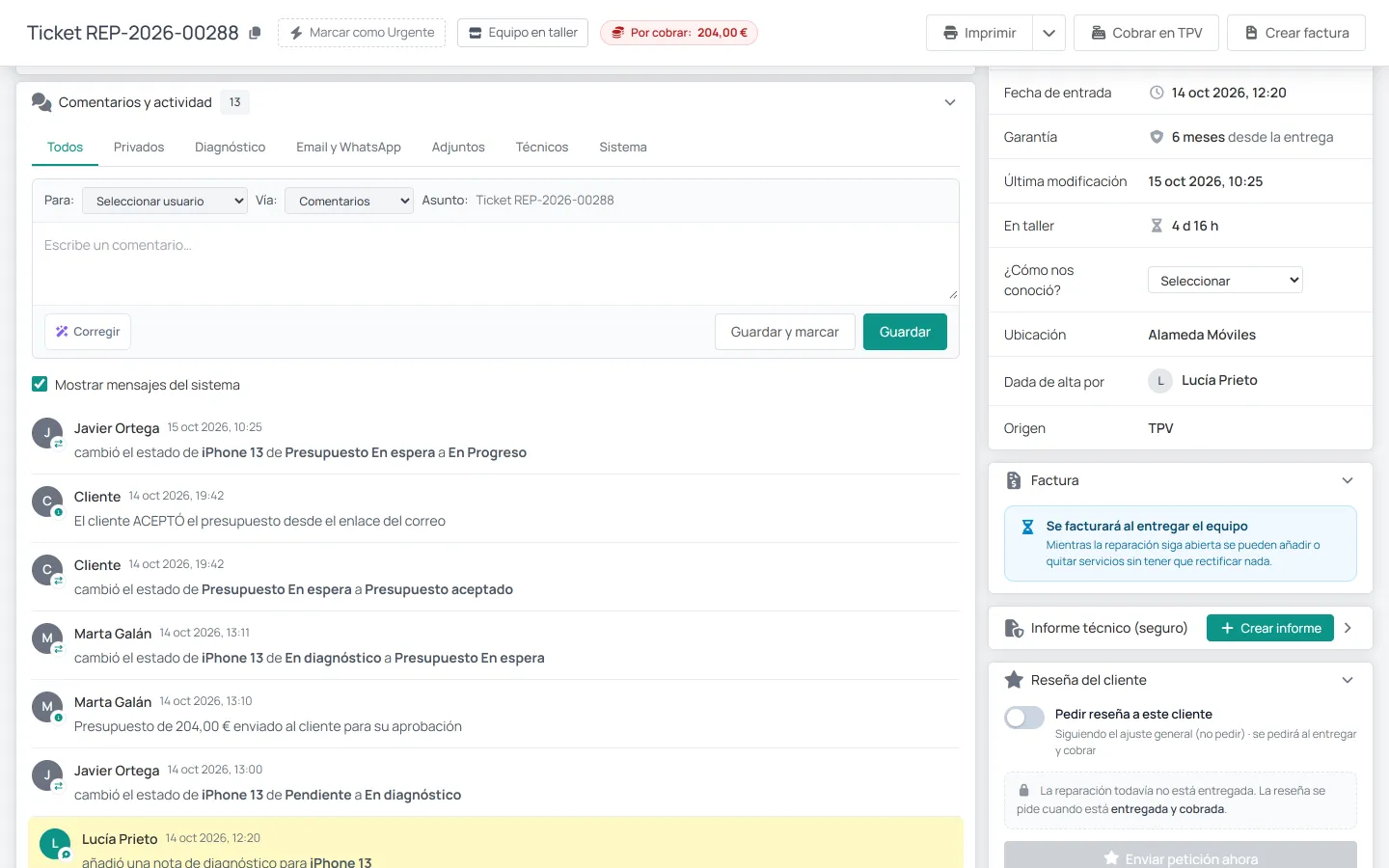1389x868 pixels.
Task: Click the Corregir magic wand button
Action: pos(88,332)
